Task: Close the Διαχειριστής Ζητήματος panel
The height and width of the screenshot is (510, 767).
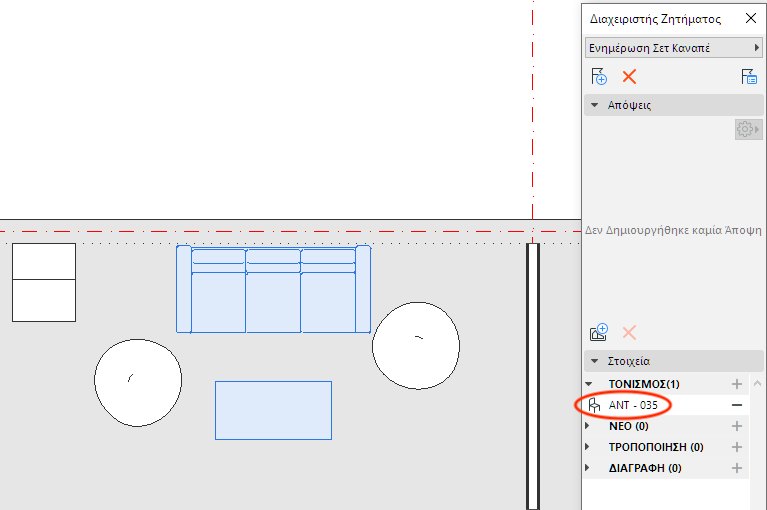Action: (750, 19)
